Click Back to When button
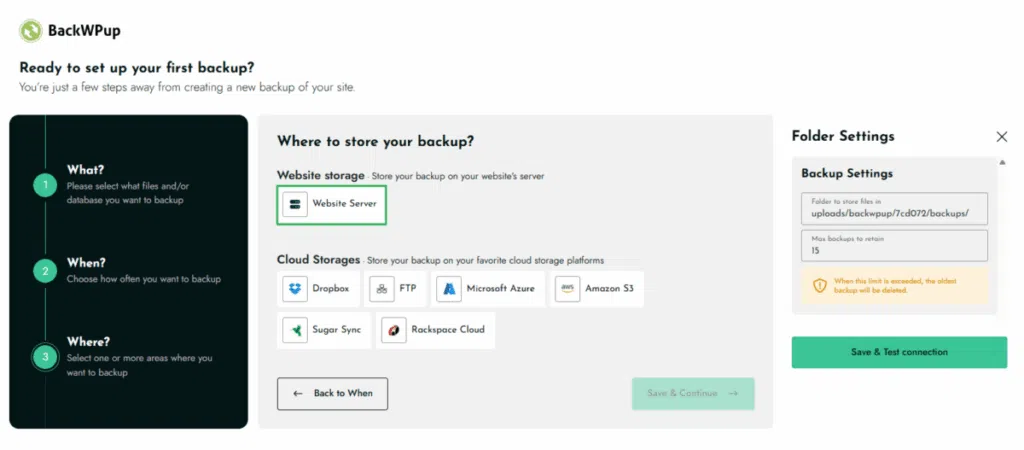This screenshot has width=1024, height=450. coord(332,394)
